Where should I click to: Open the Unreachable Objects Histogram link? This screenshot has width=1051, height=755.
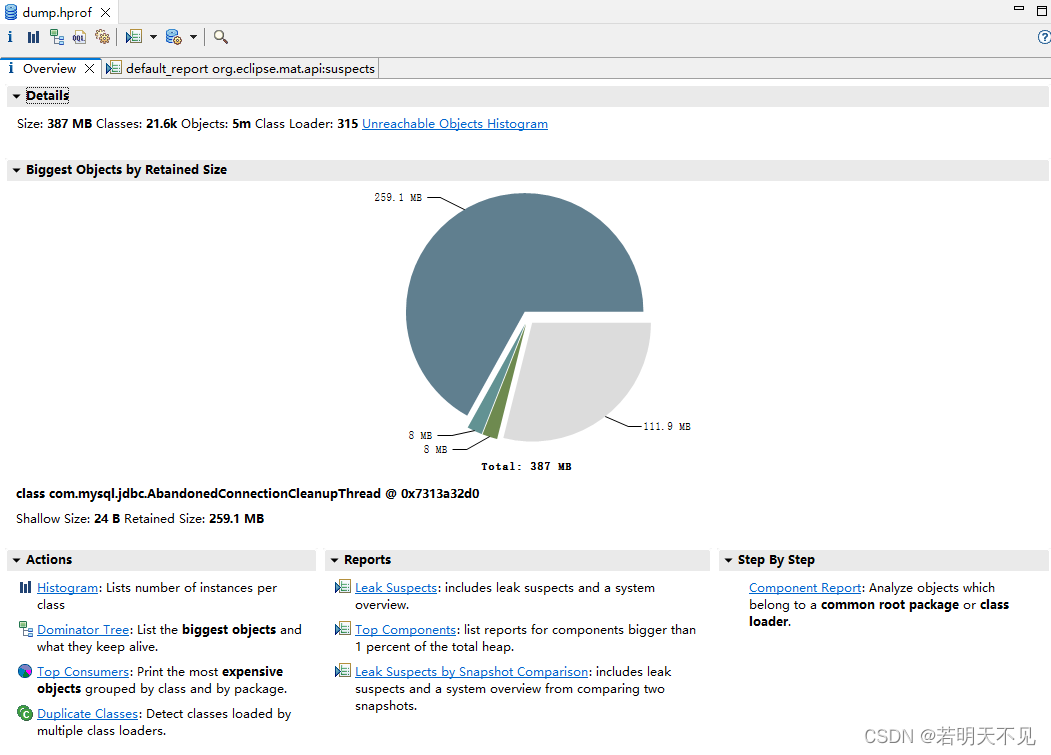point(455,123)
